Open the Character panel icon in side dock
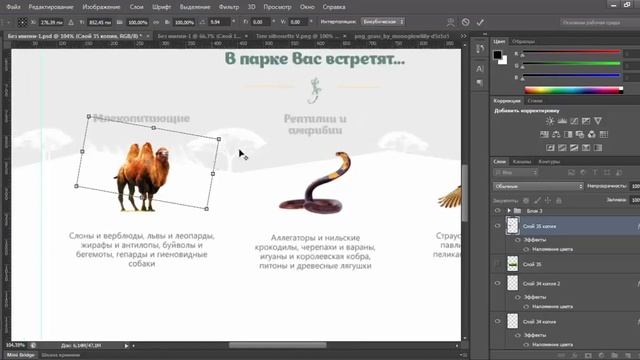The image size is (640, 360). pyautogui.click(x=480, y=69)
